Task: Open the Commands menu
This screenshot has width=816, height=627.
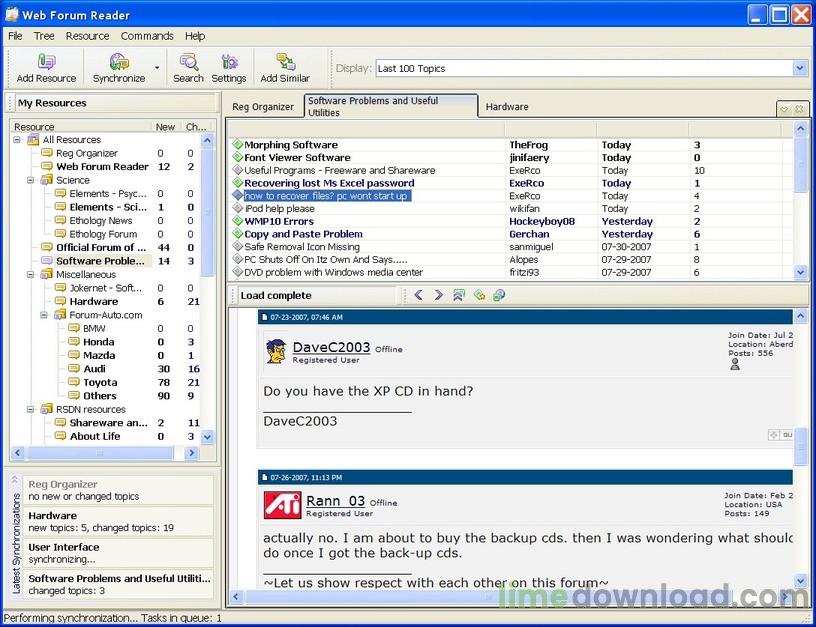Action: 147,35
